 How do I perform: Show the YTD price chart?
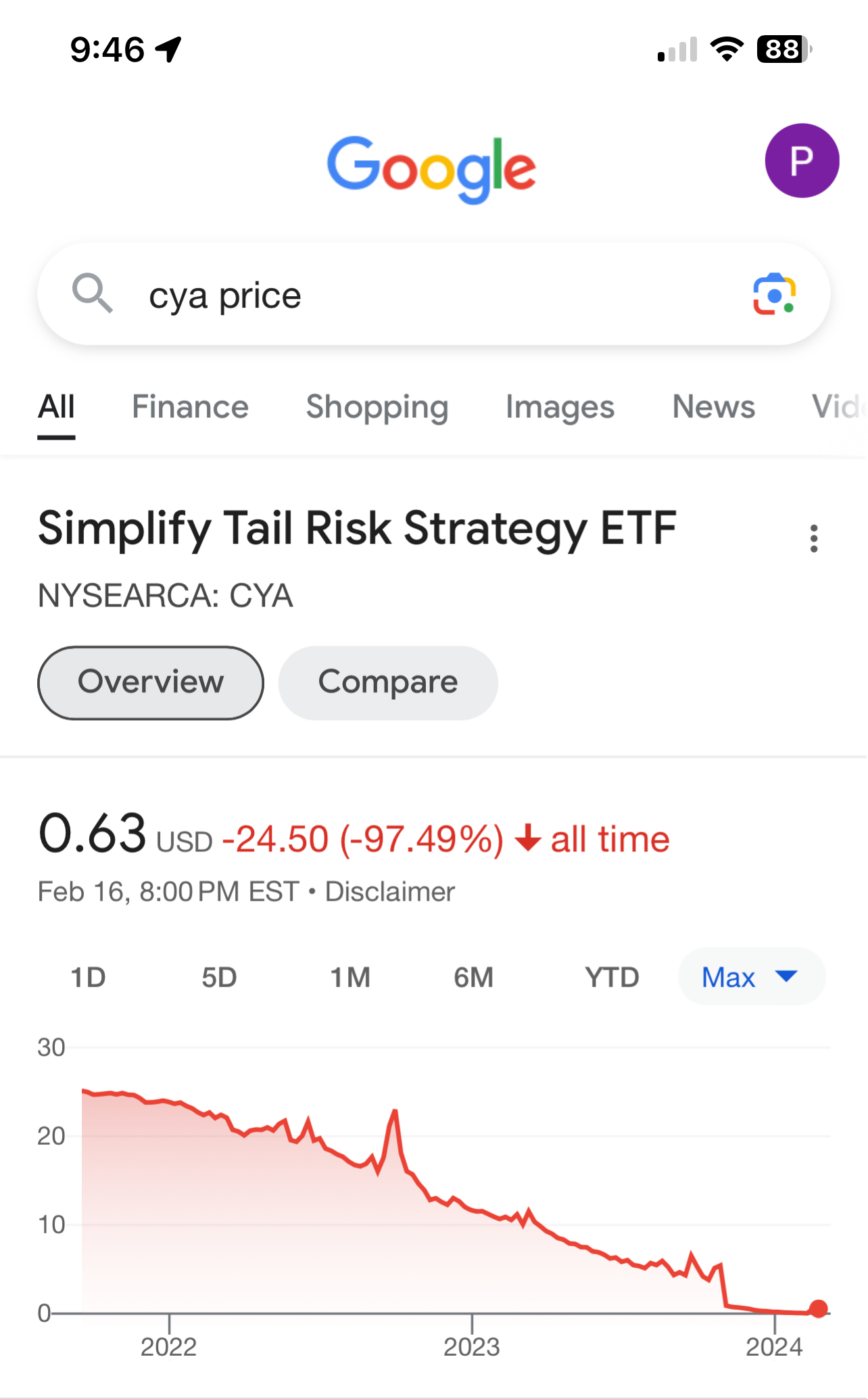(x=612, y=977)
